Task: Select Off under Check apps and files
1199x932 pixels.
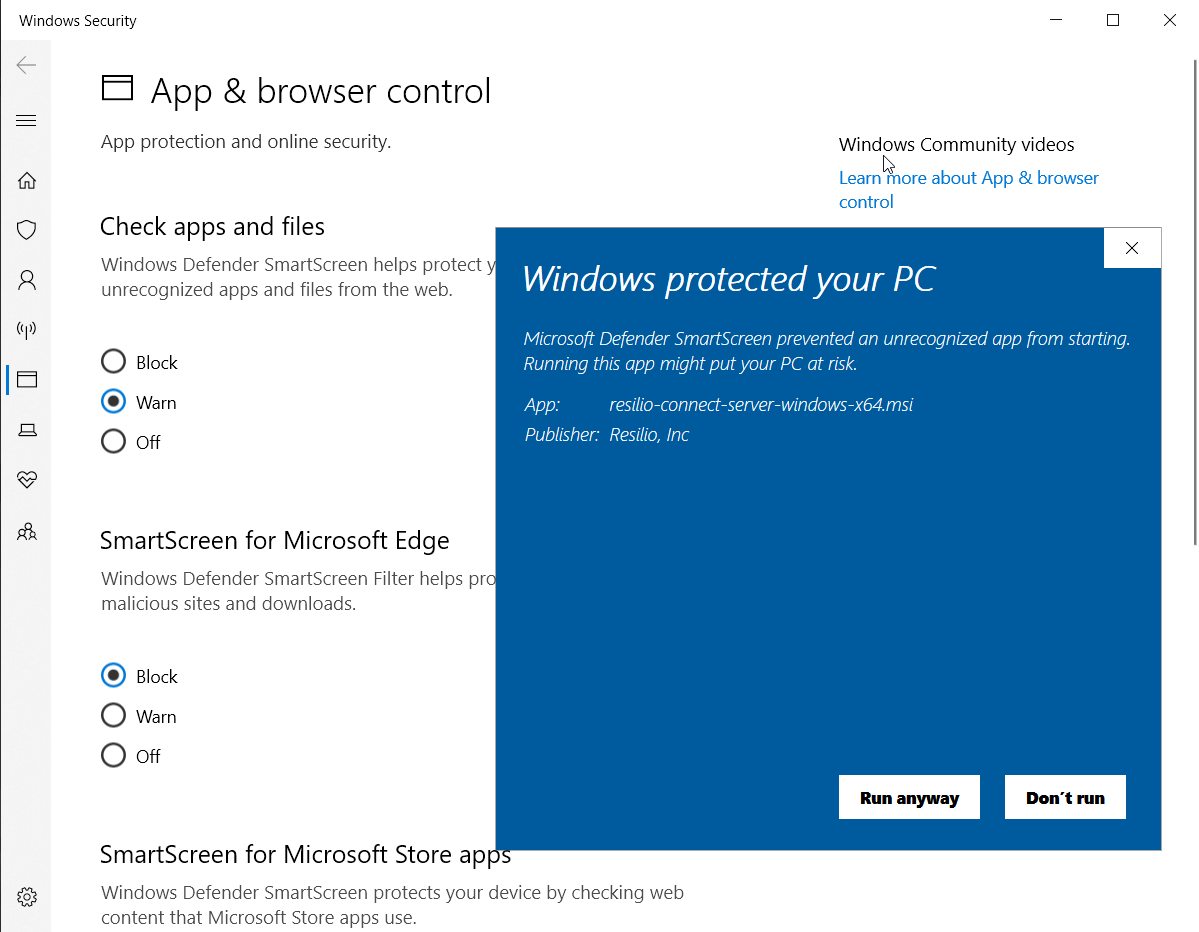Action: [x=114, y=442]
